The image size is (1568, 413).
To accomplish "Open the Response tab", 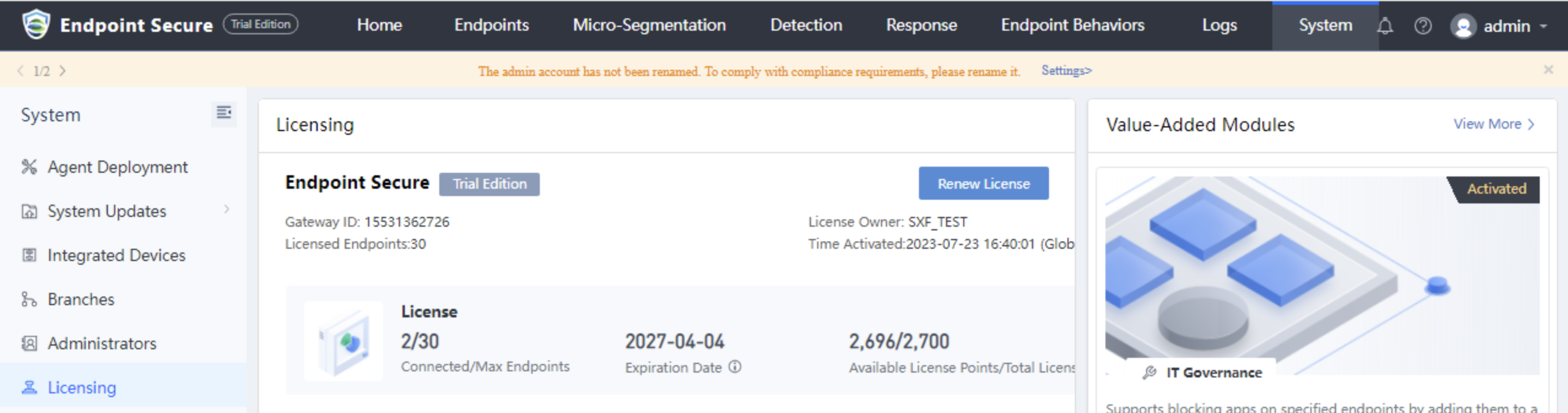I will click(921, 25).
